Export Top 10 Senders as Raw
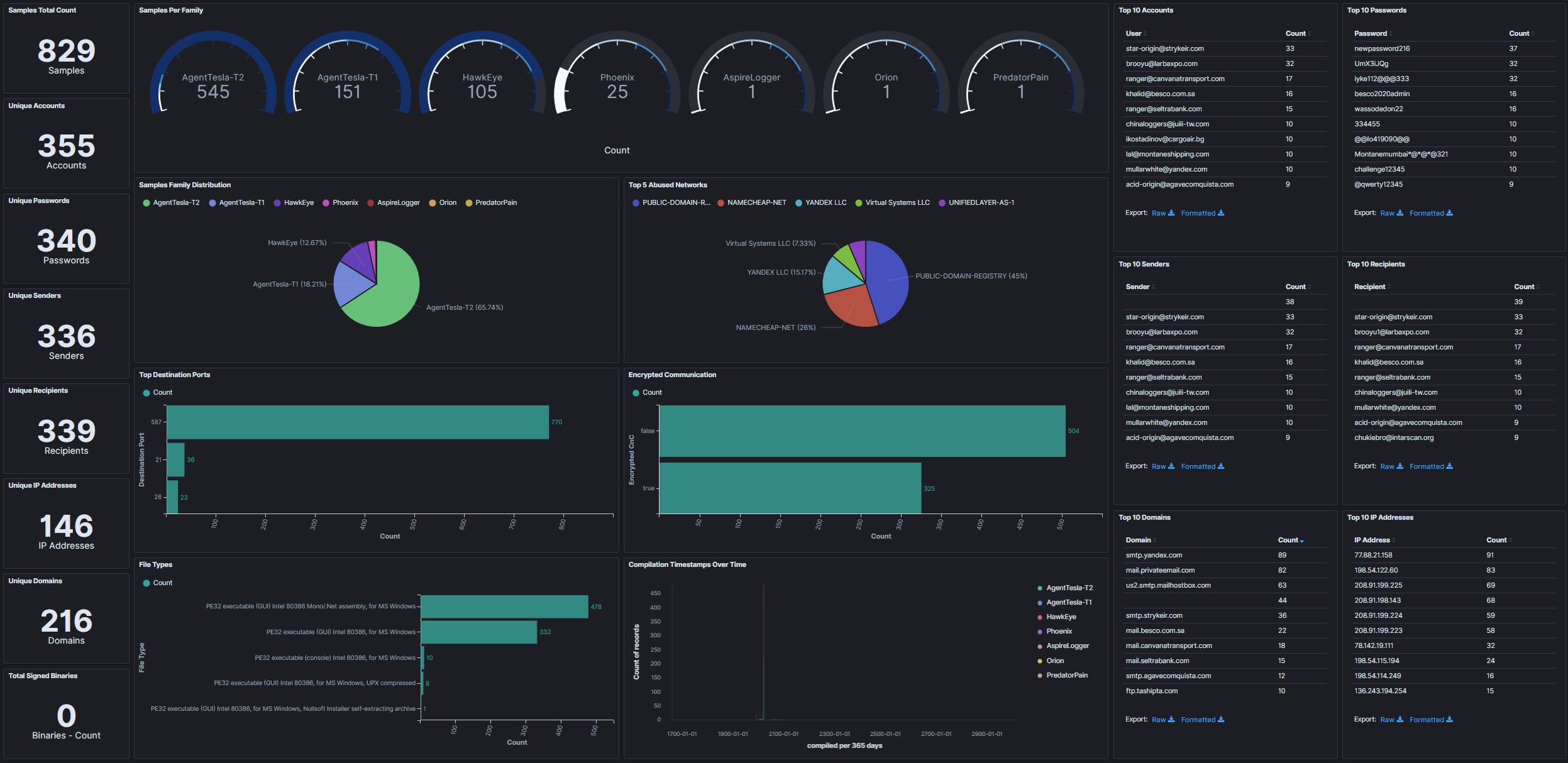 (1162, 466)
